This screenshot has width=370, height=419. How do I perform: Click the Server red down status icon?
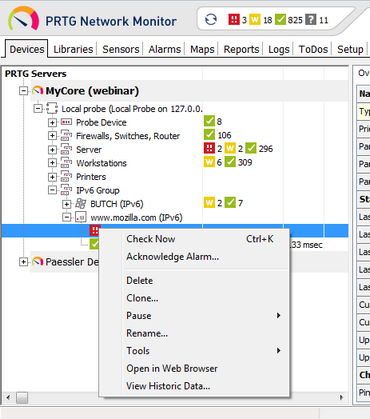209,148
